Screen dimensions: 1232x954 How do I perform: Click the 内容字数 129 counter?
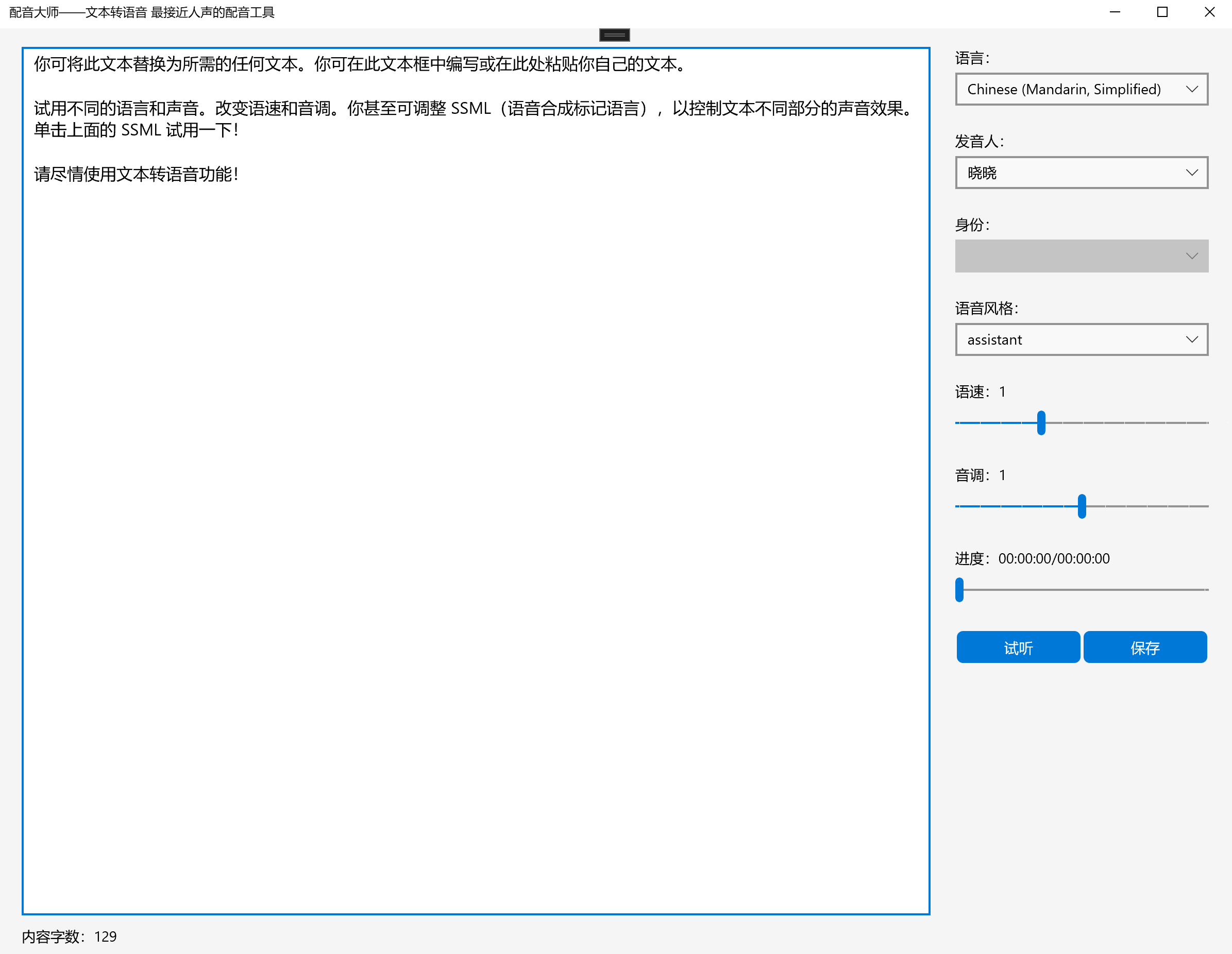tap(69, 936)
